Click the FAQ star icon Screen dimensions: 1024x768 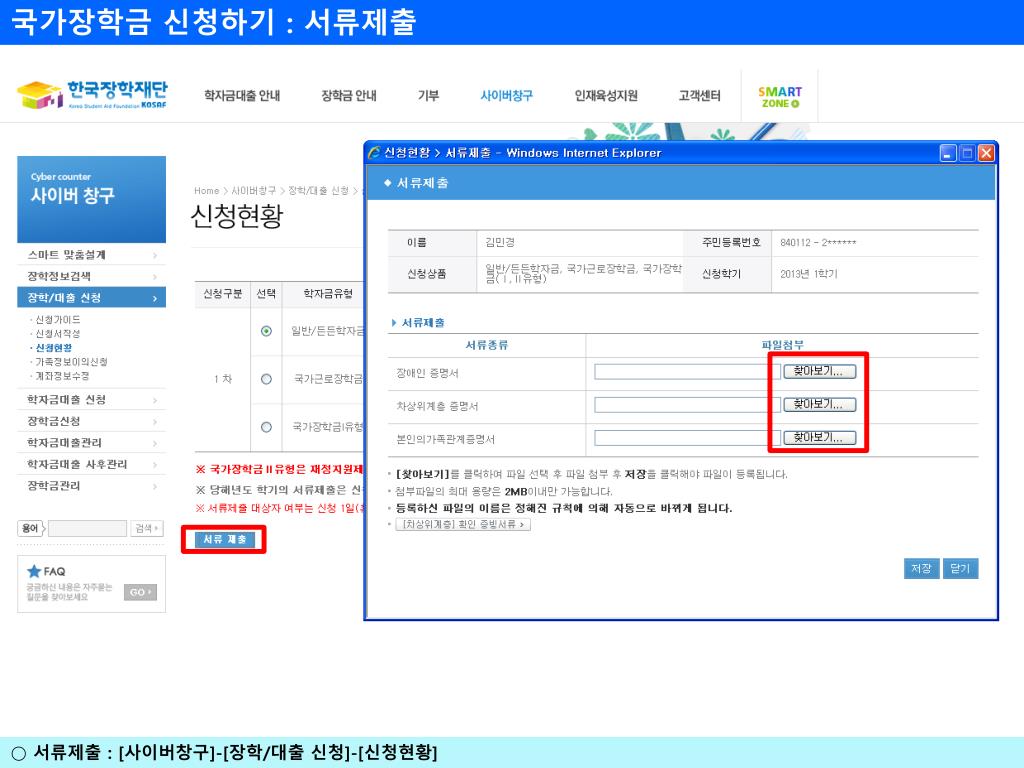tap(34, 571)
